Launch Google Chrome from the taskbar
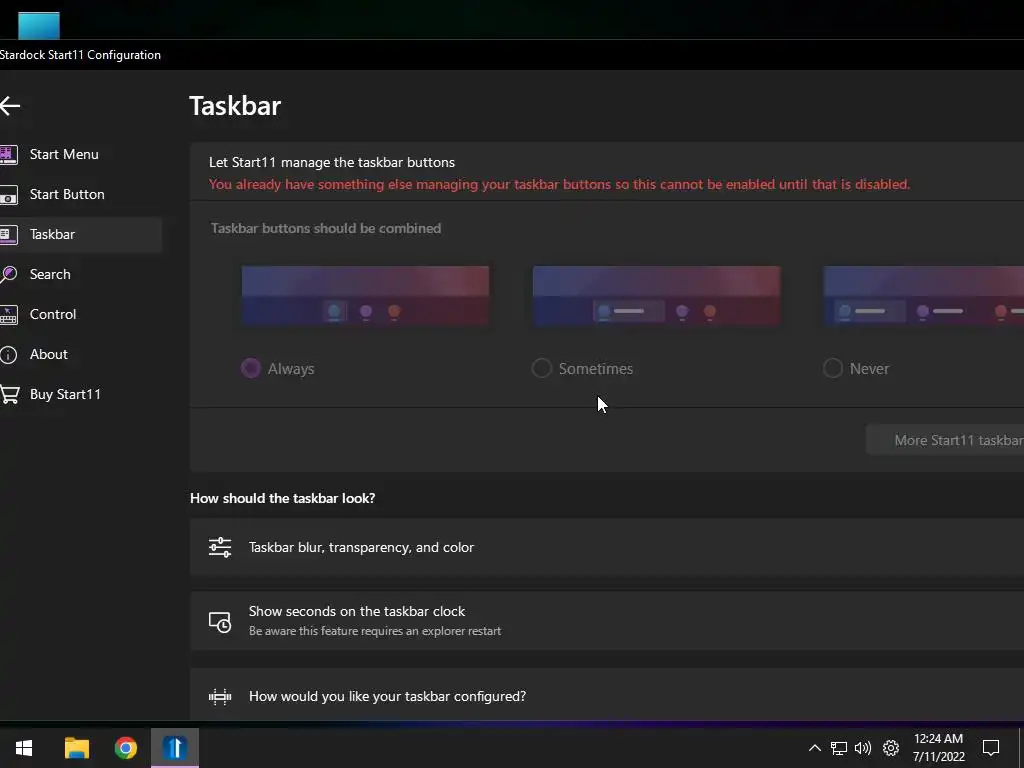The width and height of the screenshot is (1024, 768). [x=125, y=748]
